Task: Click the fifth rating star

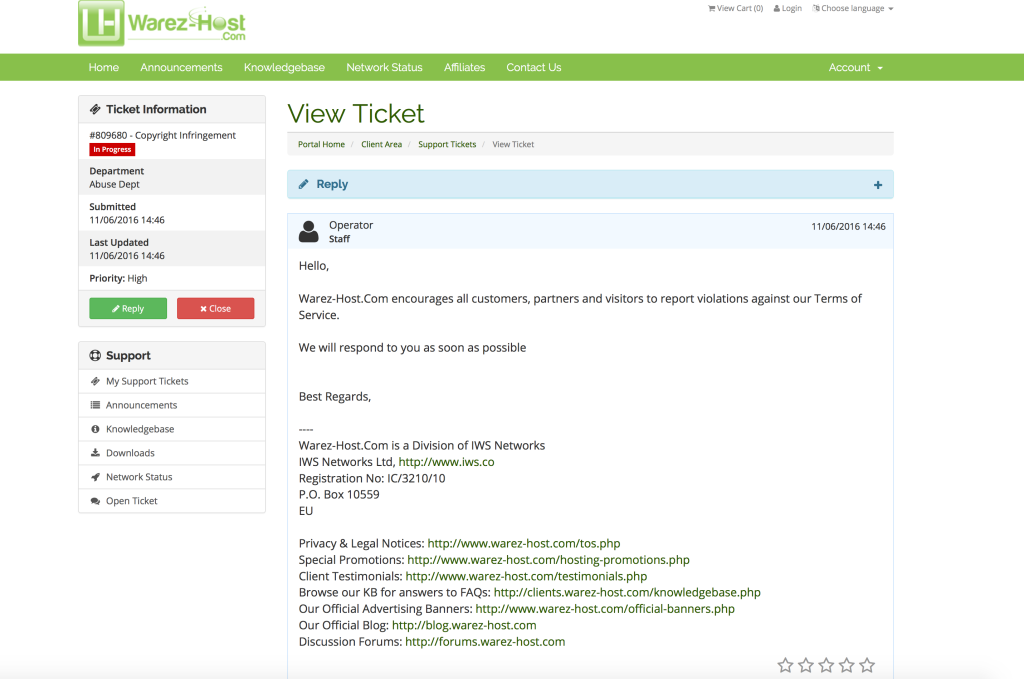Action: pyautogui.click(x=867, y=665)
